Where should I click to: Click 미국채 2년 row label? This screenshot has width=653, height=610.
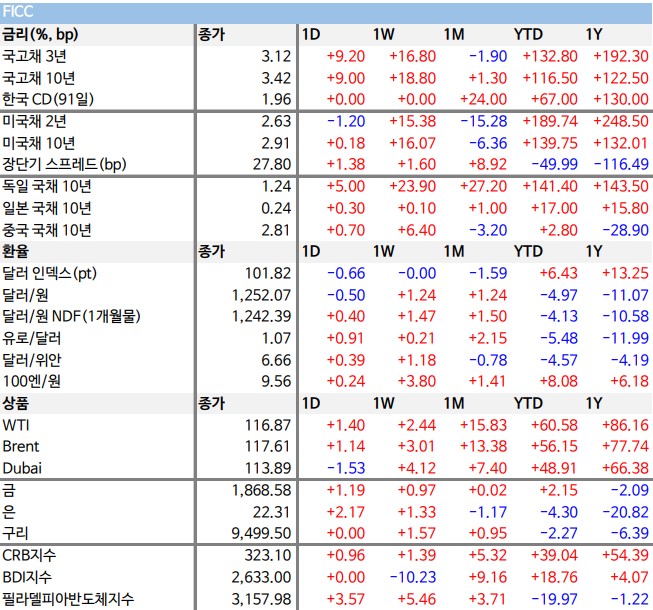pos(34,121)
